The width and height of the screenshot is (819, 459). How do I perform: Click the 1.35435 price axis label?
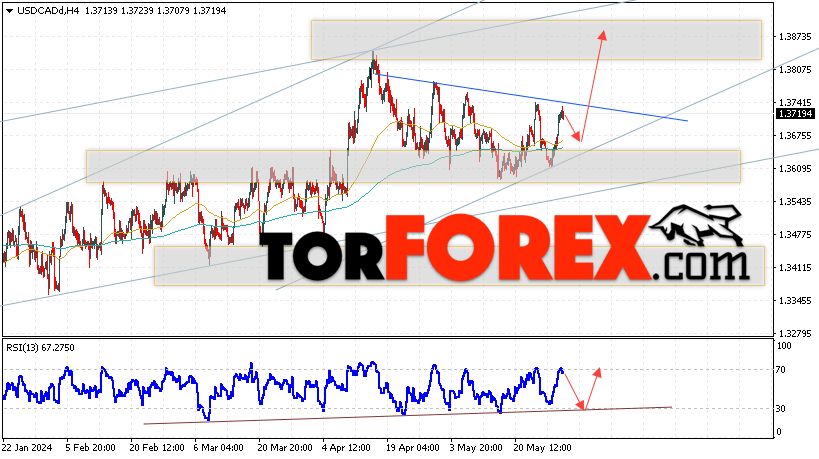click(x=795, y=202)
